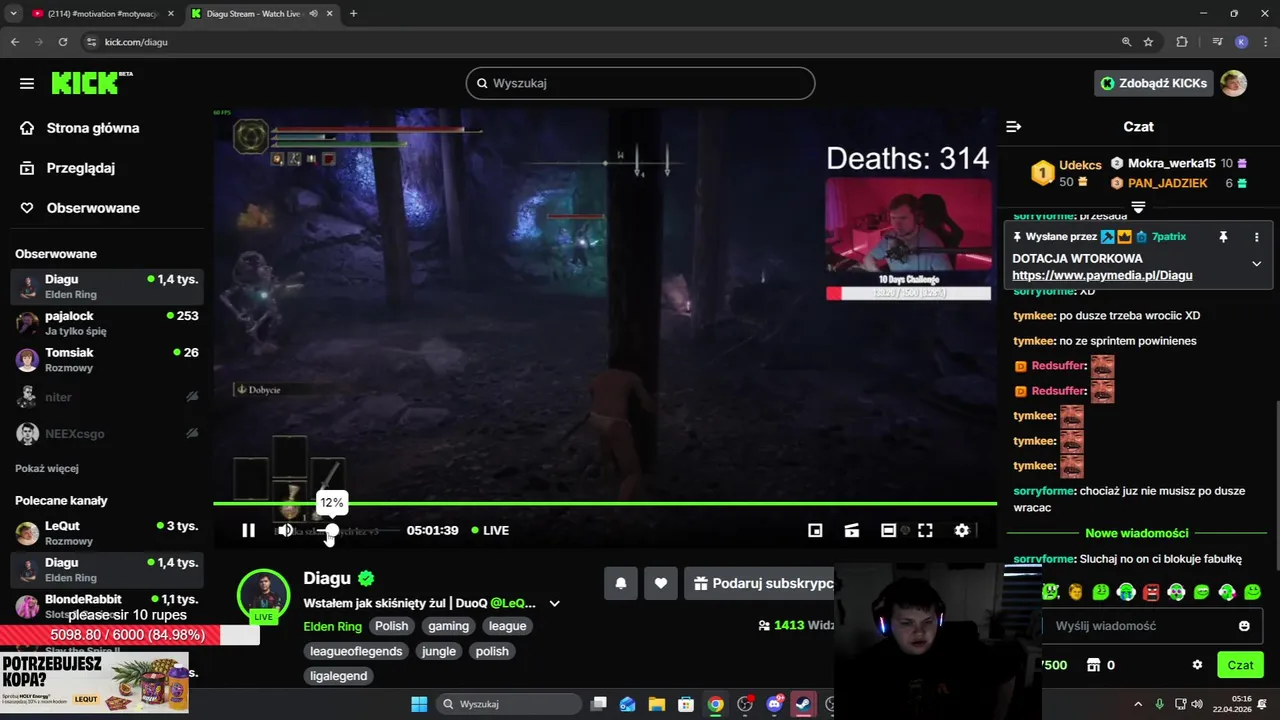Open pajalock channel in followed list

coord(106,323)
